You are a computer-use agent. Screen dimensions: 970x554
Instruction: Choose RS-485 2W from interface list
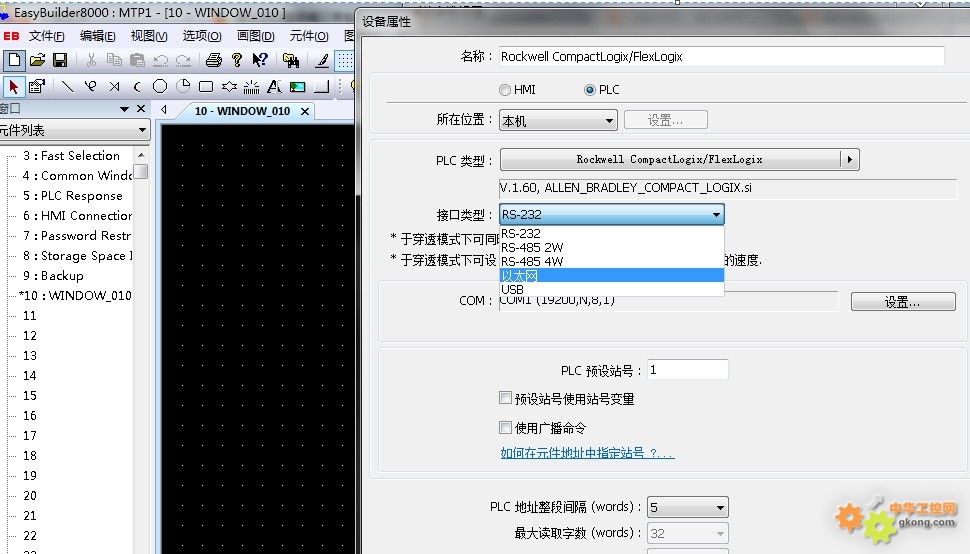(611, 247)
